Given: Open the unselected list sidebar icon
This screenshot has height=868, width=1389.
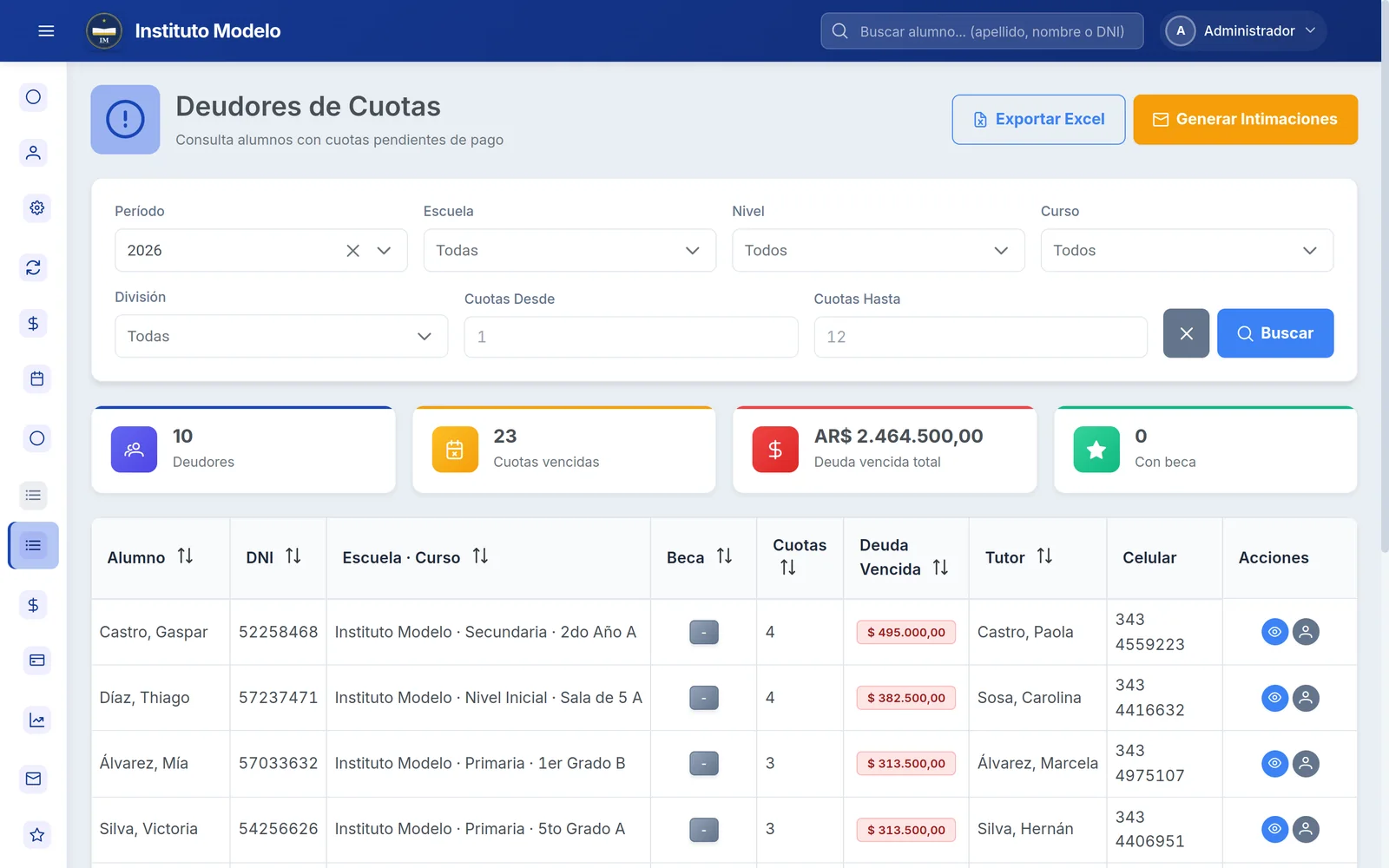Looking at the screenshot, I should click(x=34, y=495).
